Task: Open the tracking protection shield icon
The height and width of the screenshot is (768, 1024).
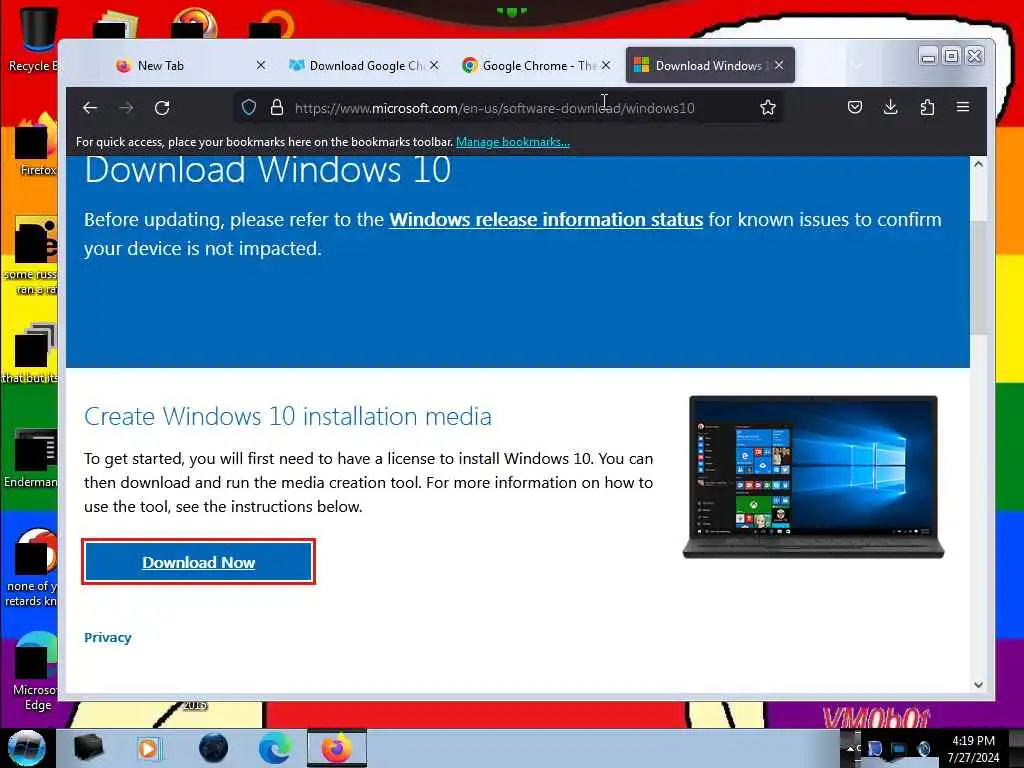Action: (x=249, y=107)
